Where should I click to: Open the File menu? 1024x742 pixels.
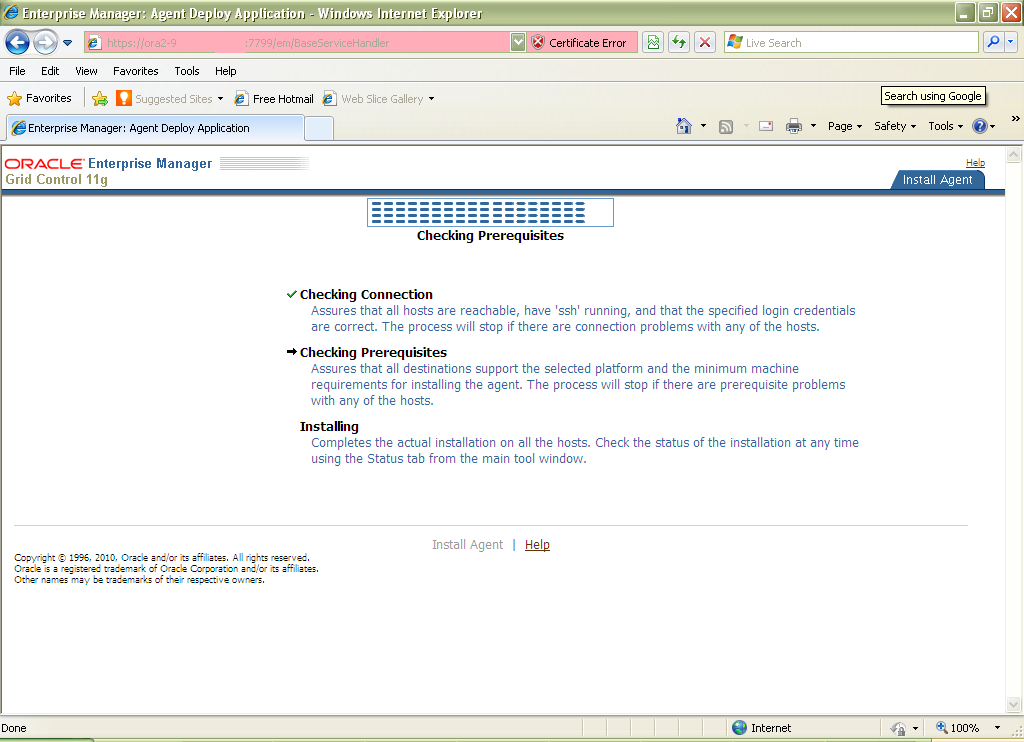click(18, 71)
